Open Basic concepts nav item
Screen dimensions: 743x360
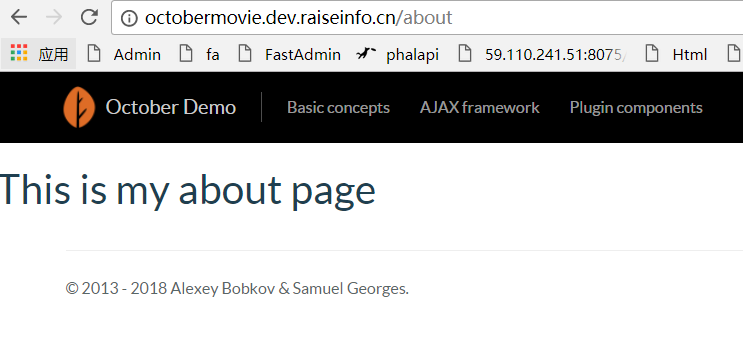coord(338,108)
